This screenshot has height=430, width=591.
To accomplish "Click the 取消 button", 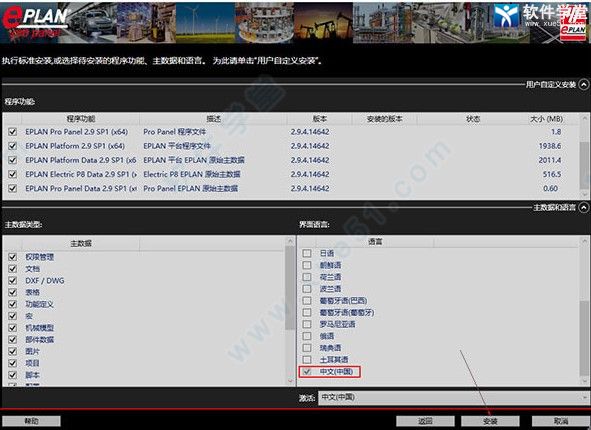I will pyautogui.click(x=560, y=421).
